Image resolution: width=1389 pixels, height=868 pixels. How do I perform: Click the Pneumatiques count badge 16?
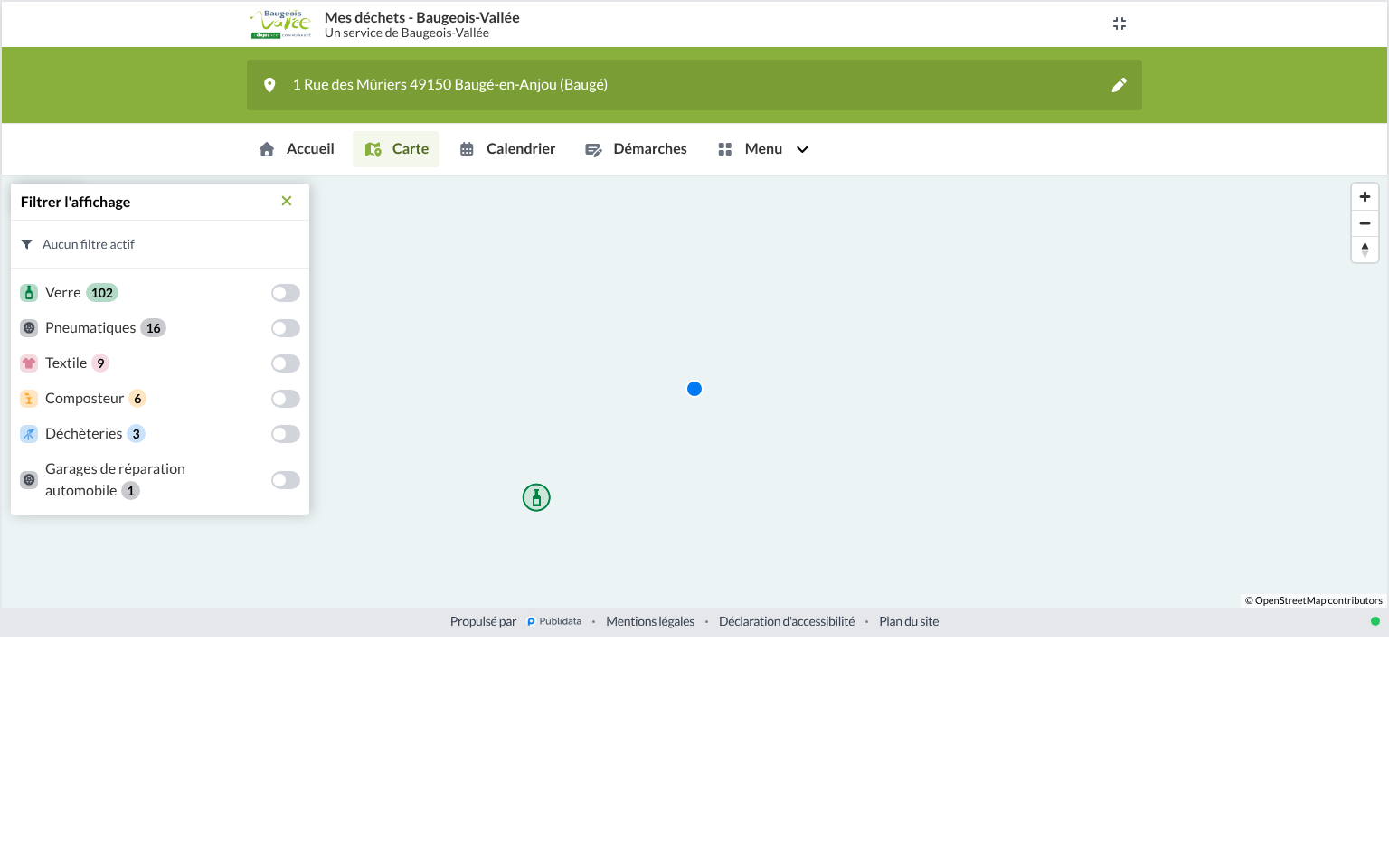point(154,328)
